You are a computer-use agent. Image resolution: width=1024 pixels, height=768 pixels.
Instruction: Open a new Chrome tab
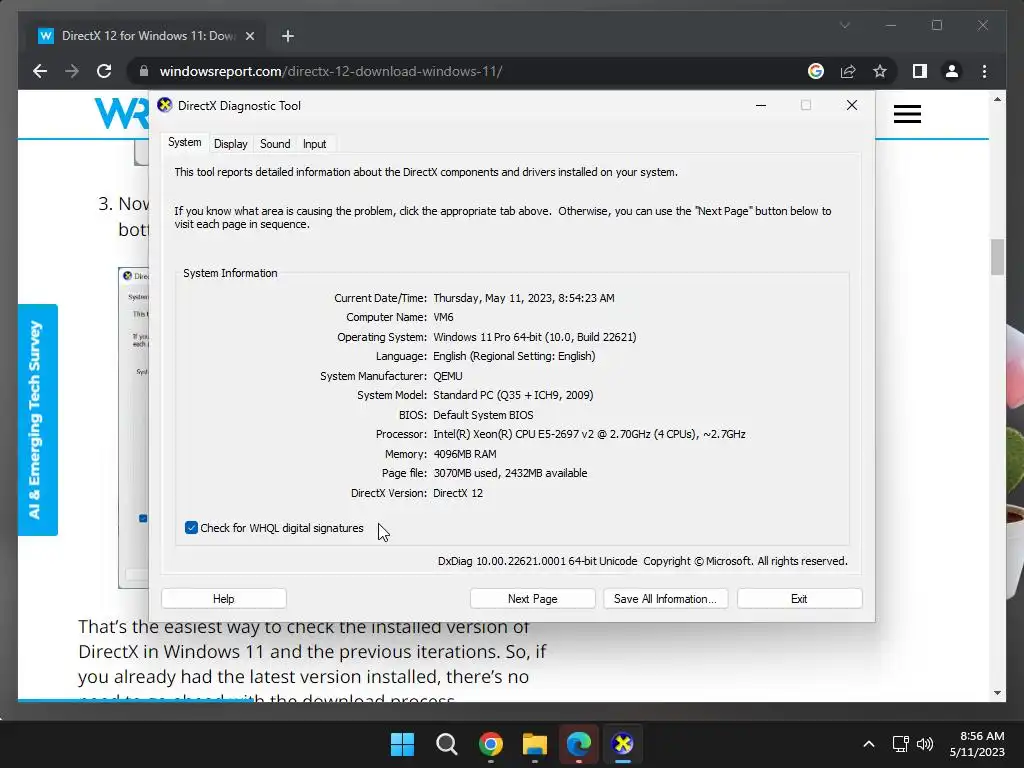(x=287, y=36)
